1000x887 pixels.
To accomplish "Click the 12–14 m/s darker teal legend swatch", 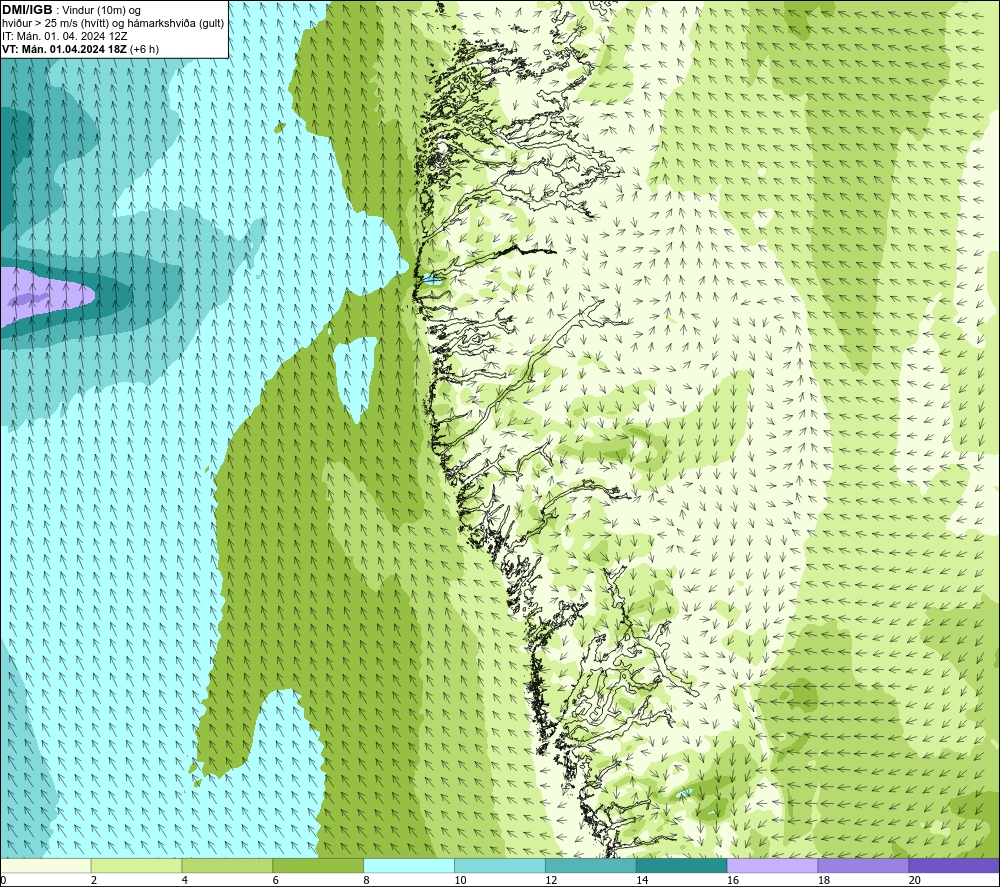I will pos(591,865).
